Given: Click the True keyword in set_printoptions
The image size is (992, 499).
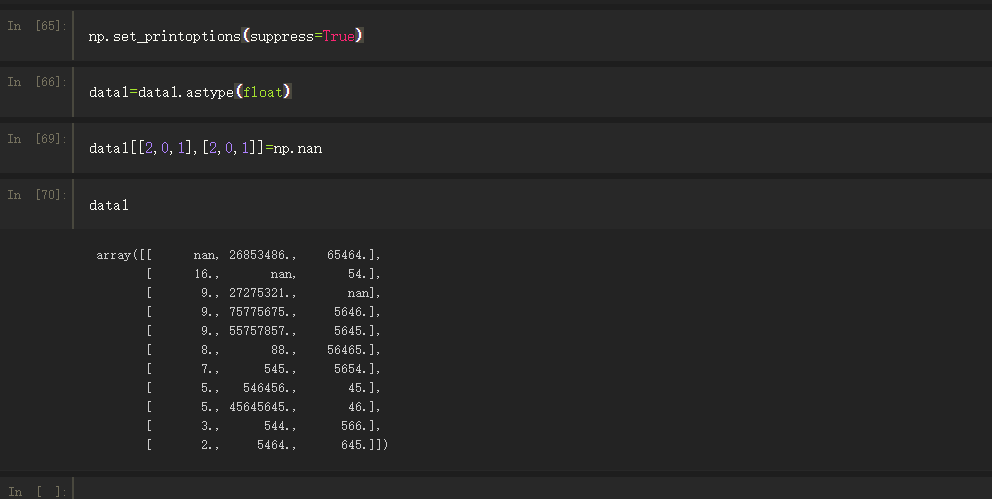Looking at the screenshot, I should tap(338, 36).
